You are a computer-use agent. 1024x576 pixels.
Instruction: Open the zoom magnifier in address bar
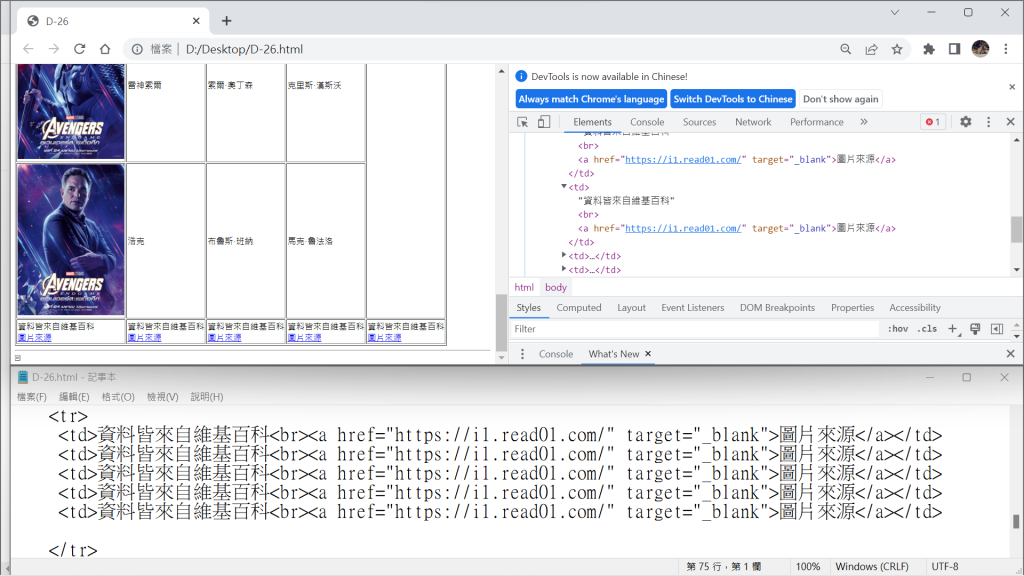[846, 49]
